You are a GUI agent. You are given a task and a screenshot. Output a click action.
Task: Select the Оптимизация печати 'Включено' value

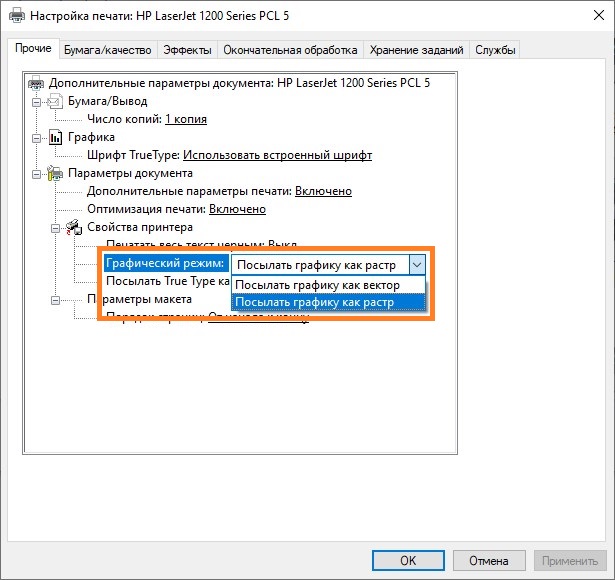(237, 209)
